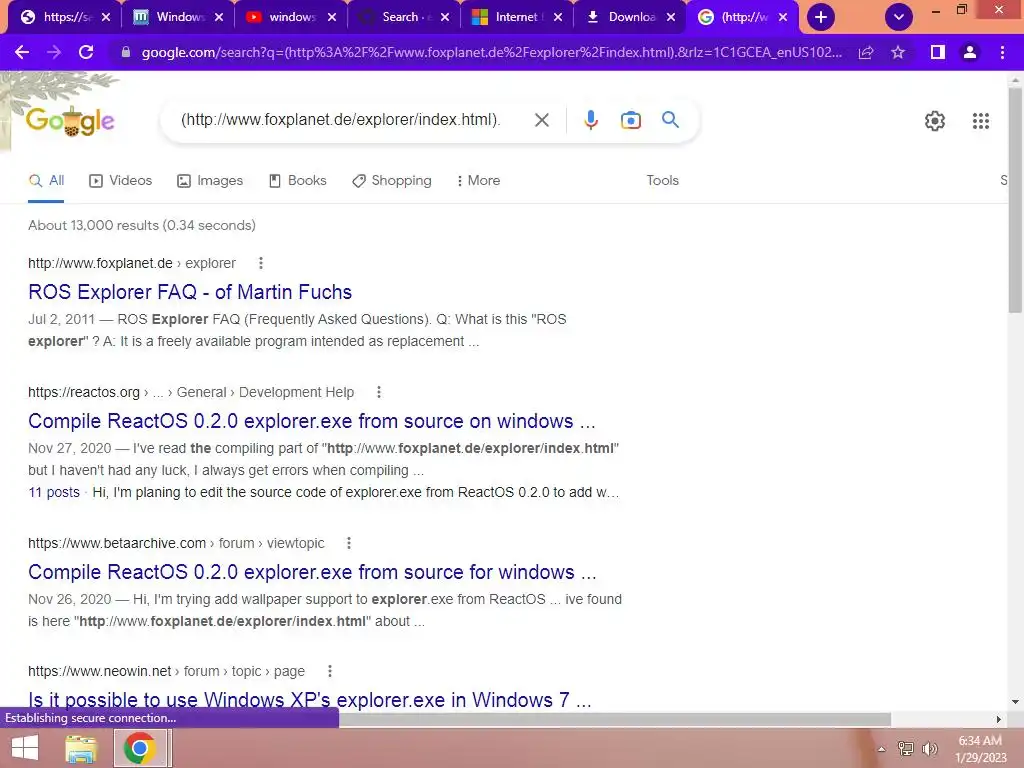Image resolution: width=1024 pixels, height=768 pixels.
Task: Search by image with camera icon
Action: tap(630, 120)
